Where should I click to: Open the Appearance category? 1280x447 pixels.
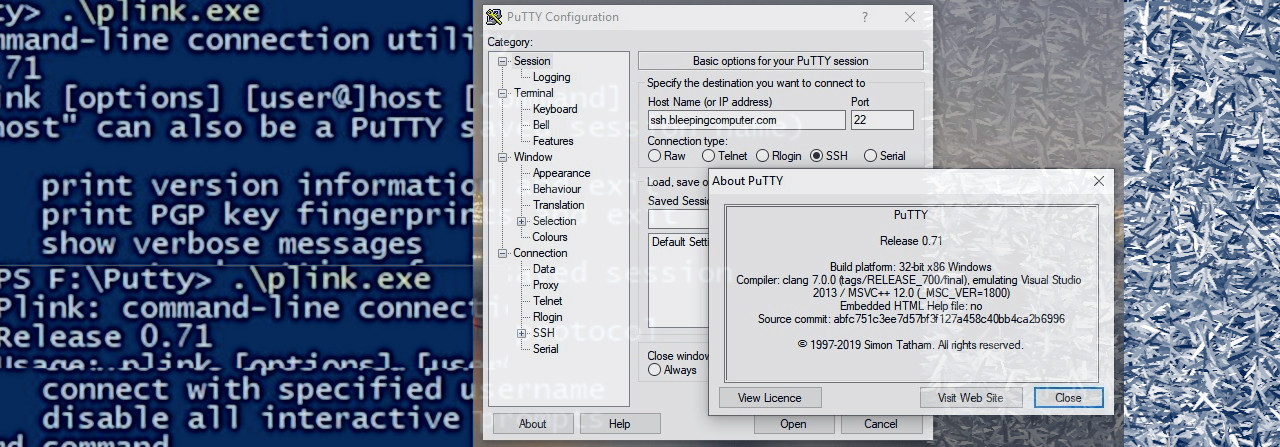(561, 173)
